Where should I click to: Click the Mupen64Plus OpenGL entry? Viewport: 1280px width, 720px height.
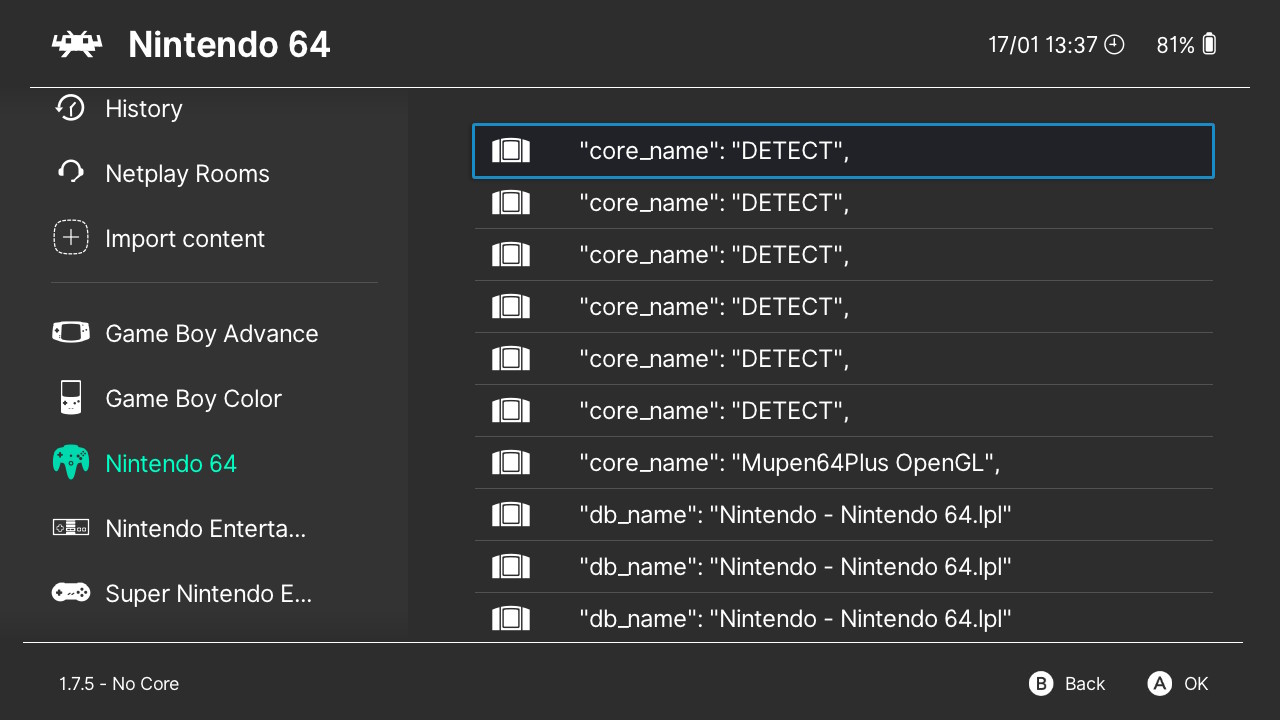843,463
